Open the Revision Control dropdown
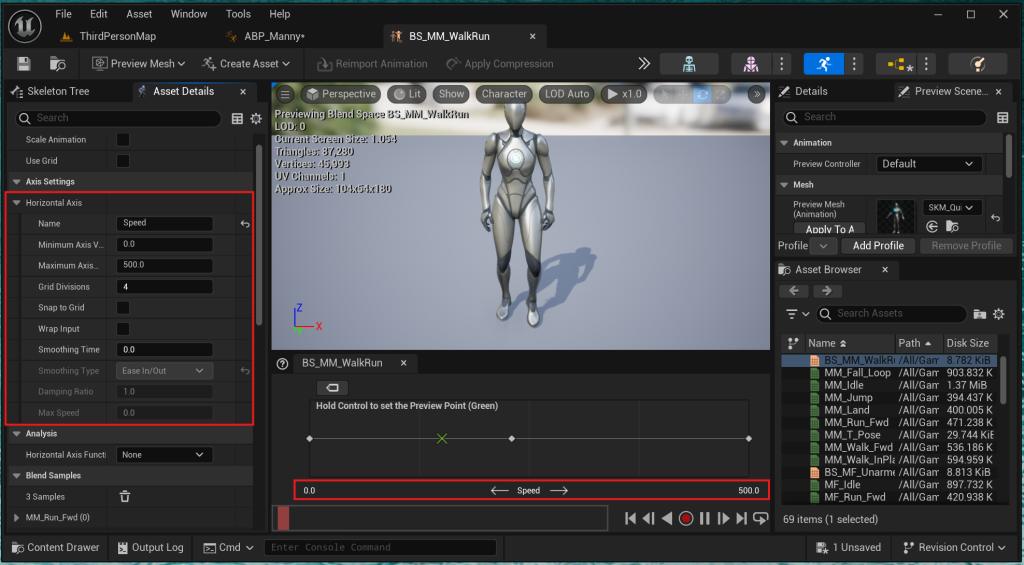Image resolution: width=1024 pixels, height=565 pixels. [954, 547]
